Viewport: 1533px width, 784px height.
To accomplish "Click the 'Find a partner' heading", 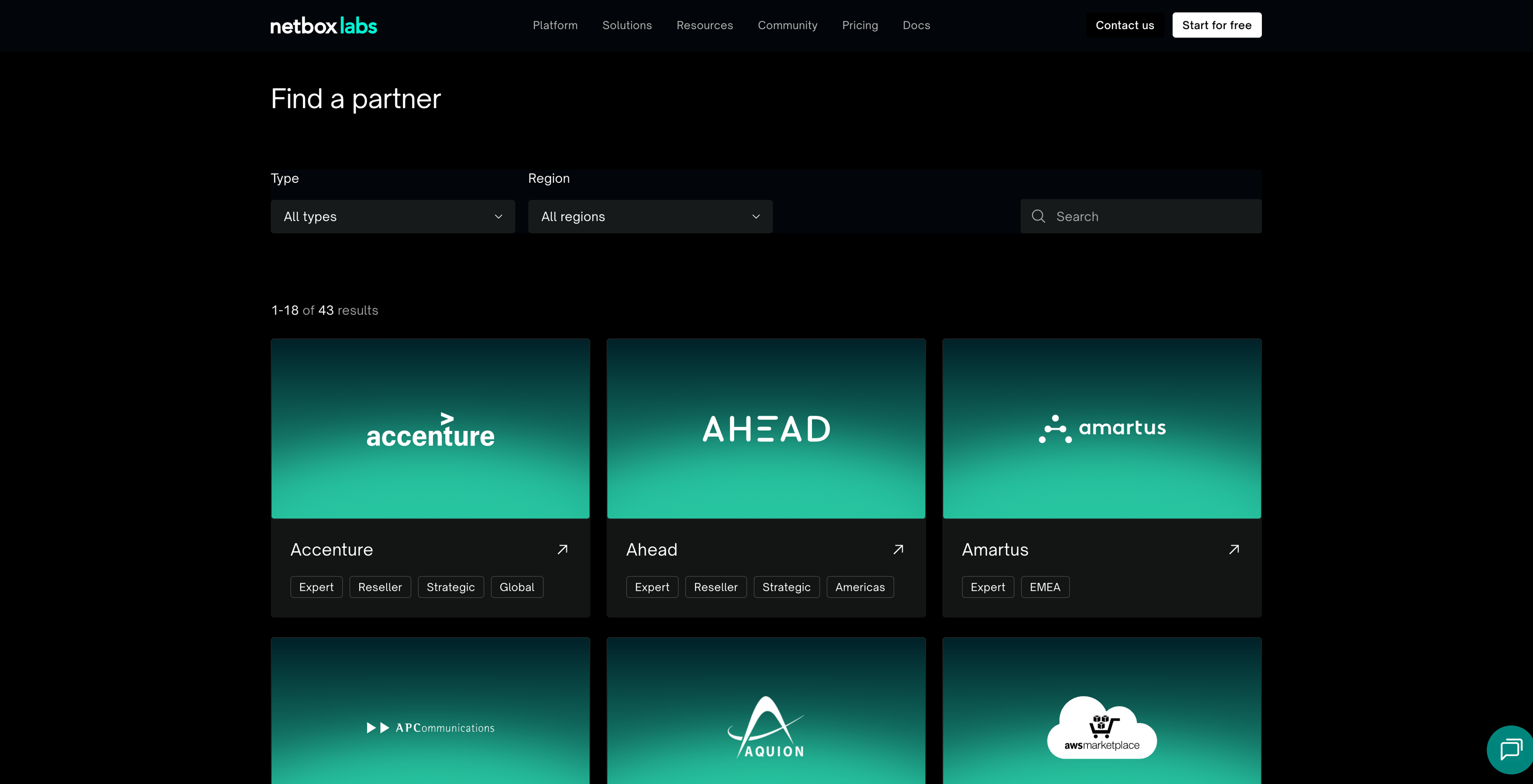I will pyautogui.click(x=355, y=99).
